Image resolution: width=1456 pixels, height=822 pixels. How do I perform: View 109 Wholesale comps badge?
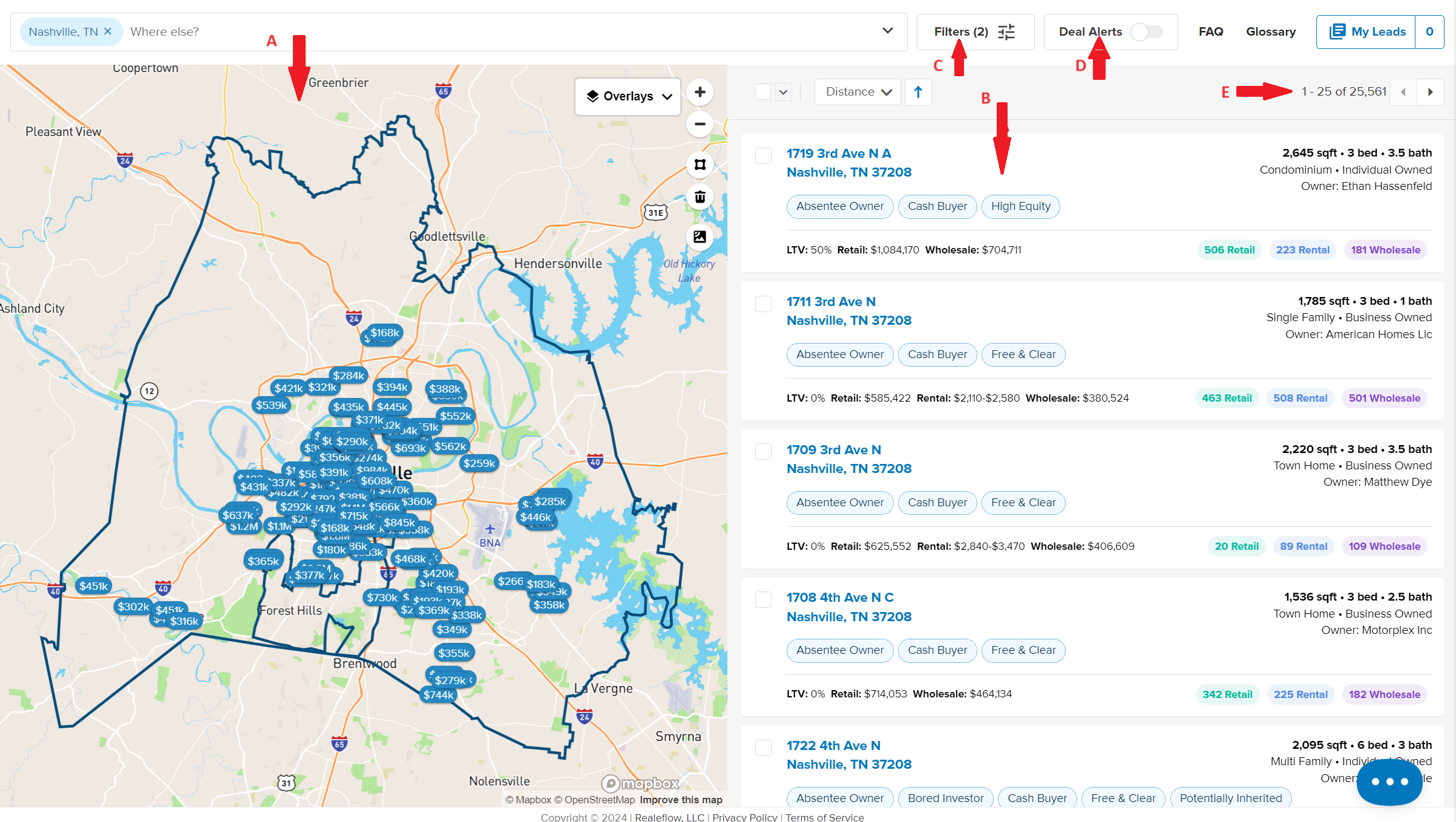[1384, 546]
